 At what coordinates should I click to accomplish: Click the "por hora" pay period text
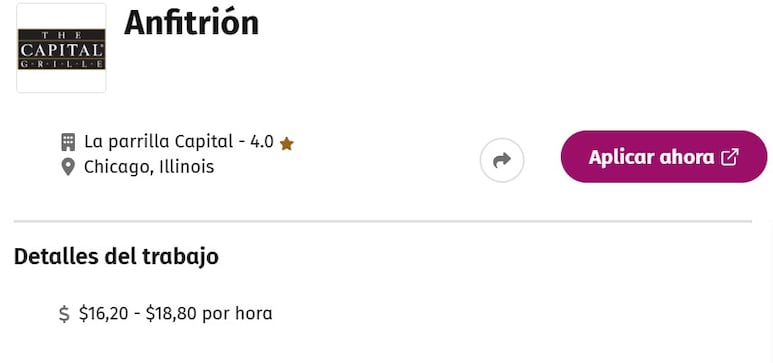[237, 314]
